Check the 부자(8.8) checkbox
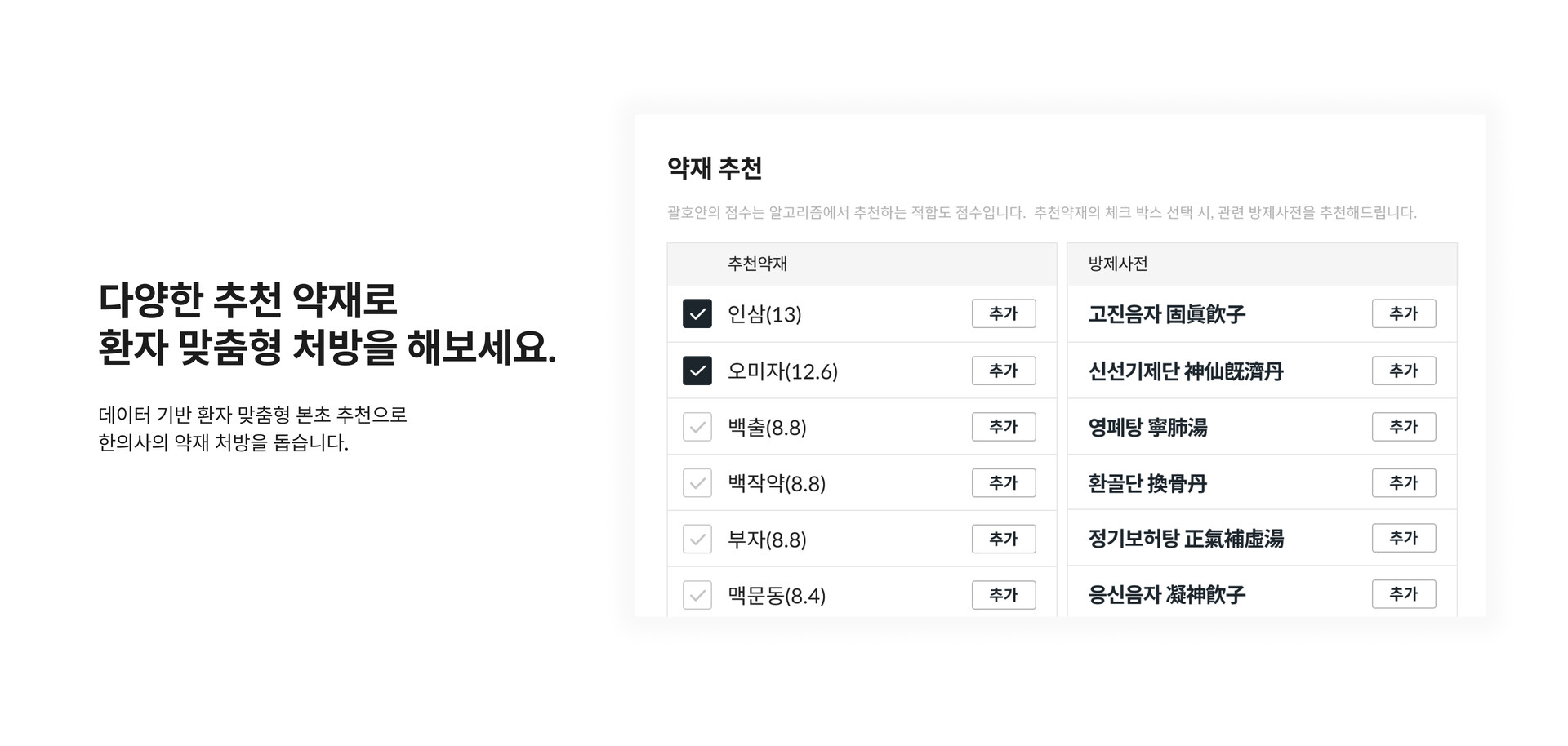This screenshot has height=746, width=1568. [697, 540]
